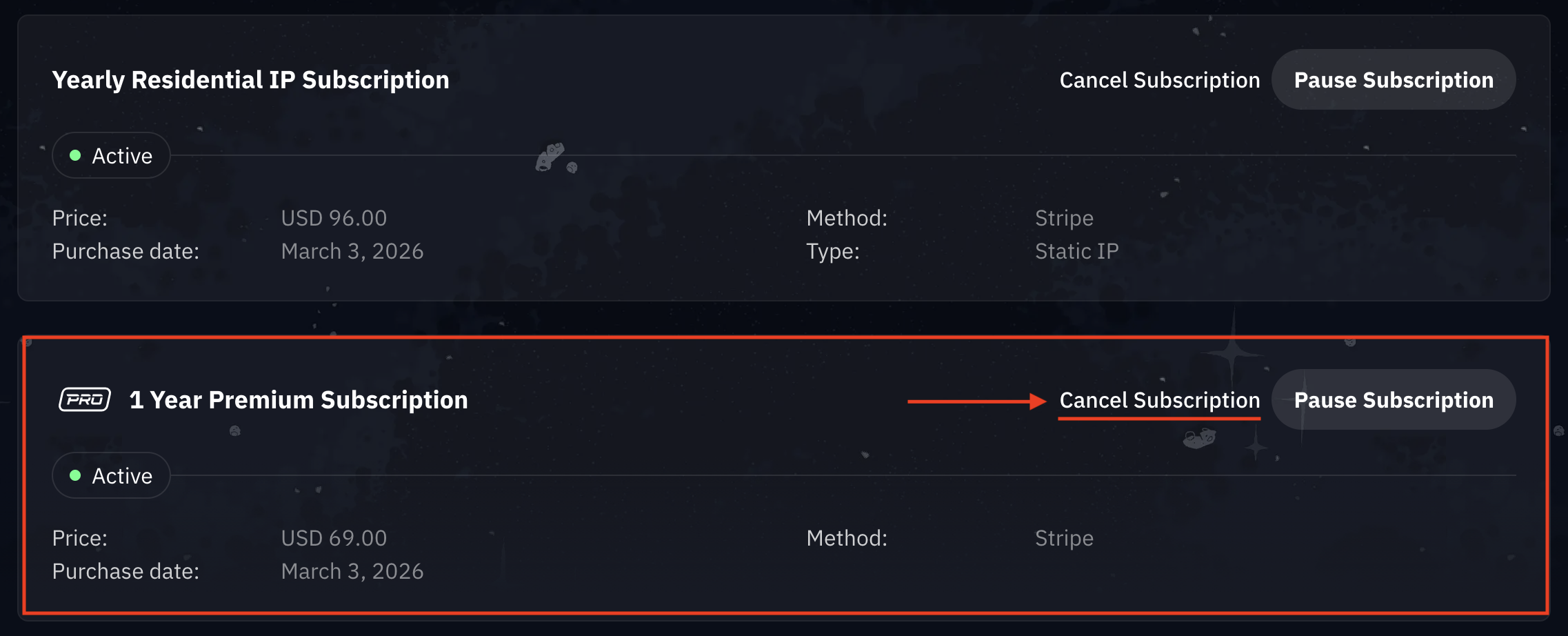
Task: Pause the Yearly Residential IP Subscription
Action: pos(1393,80)
